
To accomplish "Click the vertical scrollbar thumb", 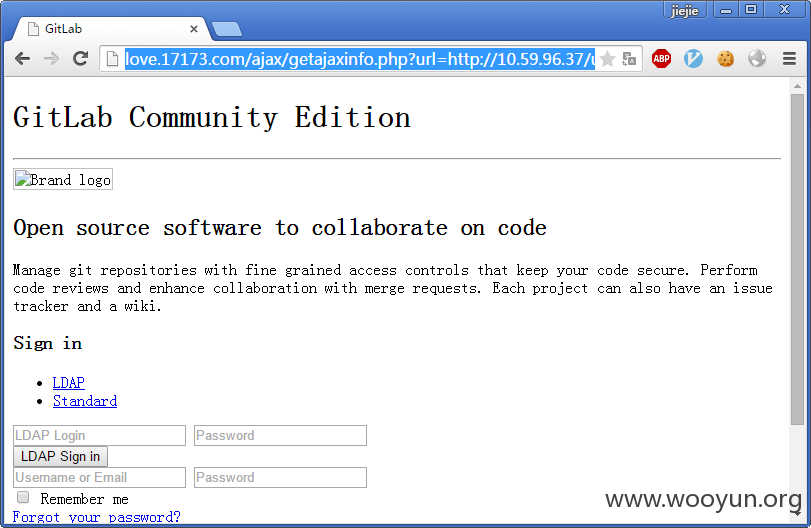I will [x=797, y=259].
